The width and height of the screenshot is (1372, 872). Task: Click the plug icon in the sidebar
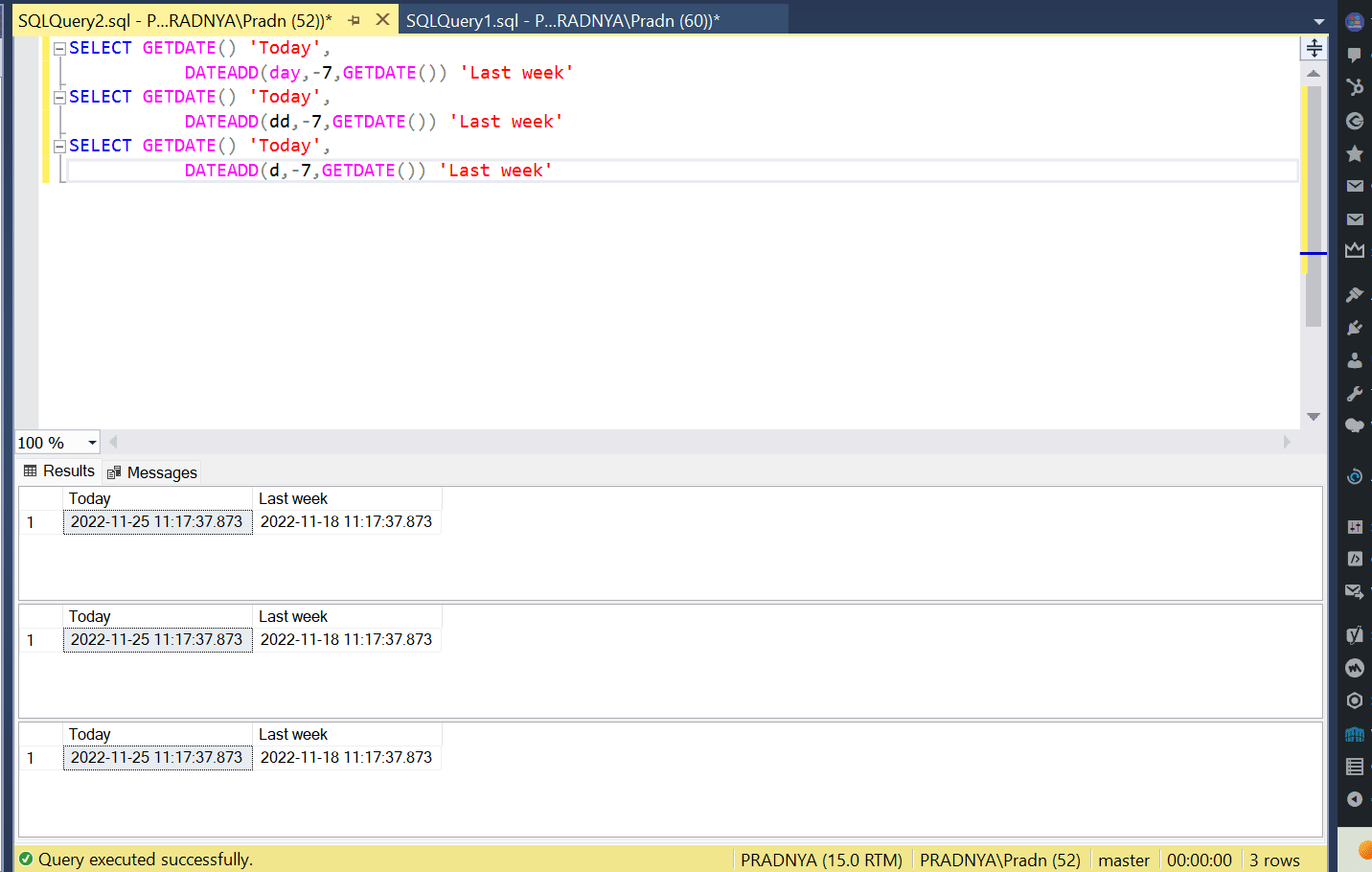(1355, 328)
